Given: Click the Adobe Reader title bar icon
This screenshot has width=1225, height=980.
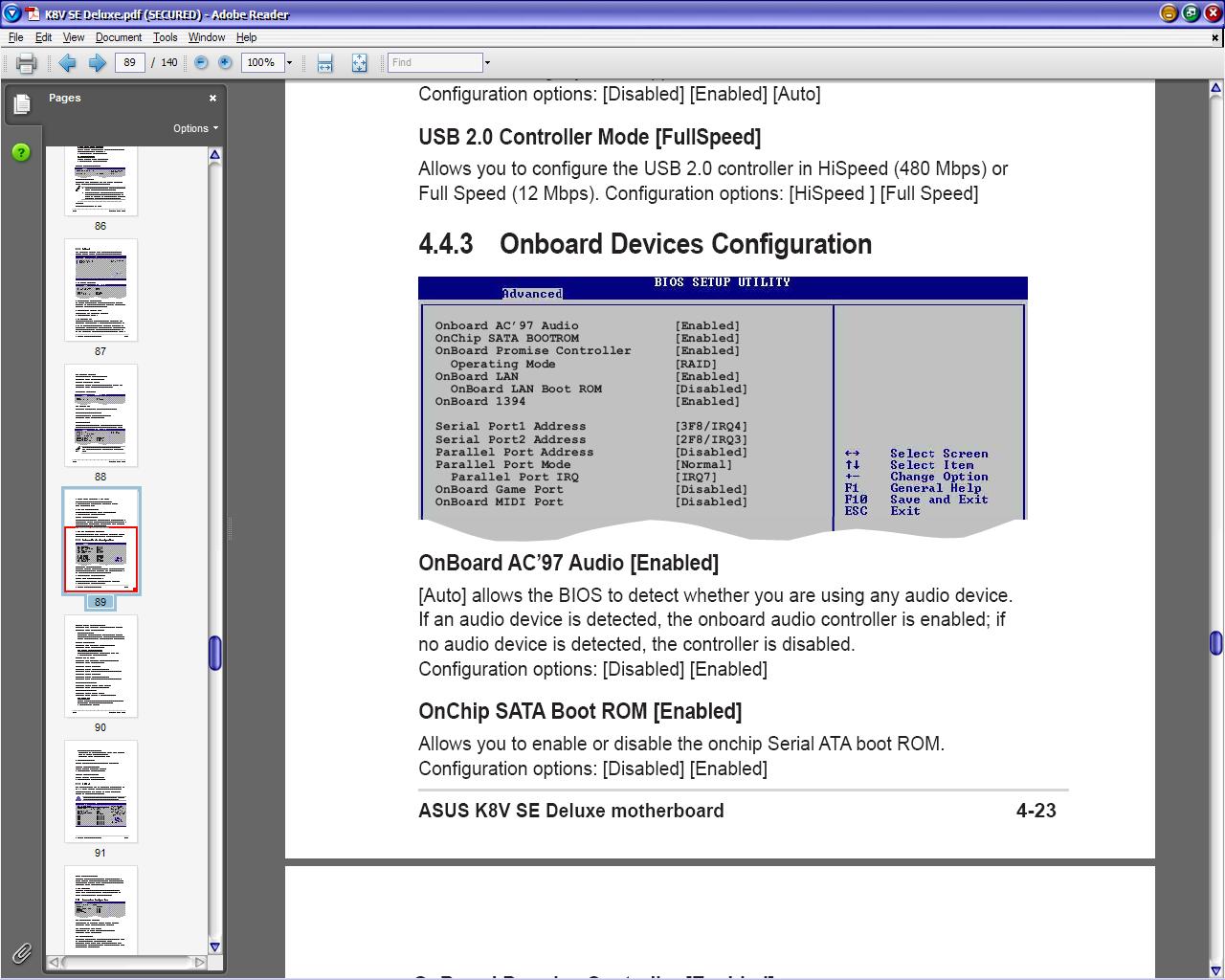Looking at the screenshot, I should point(11,13).
